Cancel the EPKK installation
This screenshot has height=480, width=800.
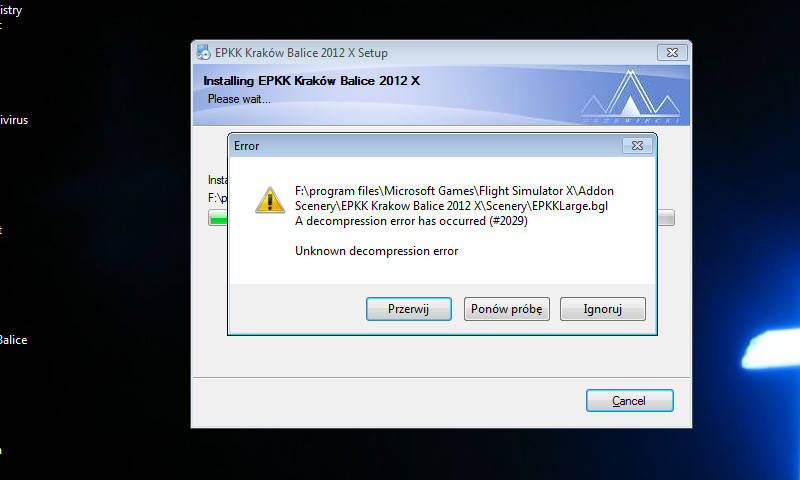coord(630,401)
